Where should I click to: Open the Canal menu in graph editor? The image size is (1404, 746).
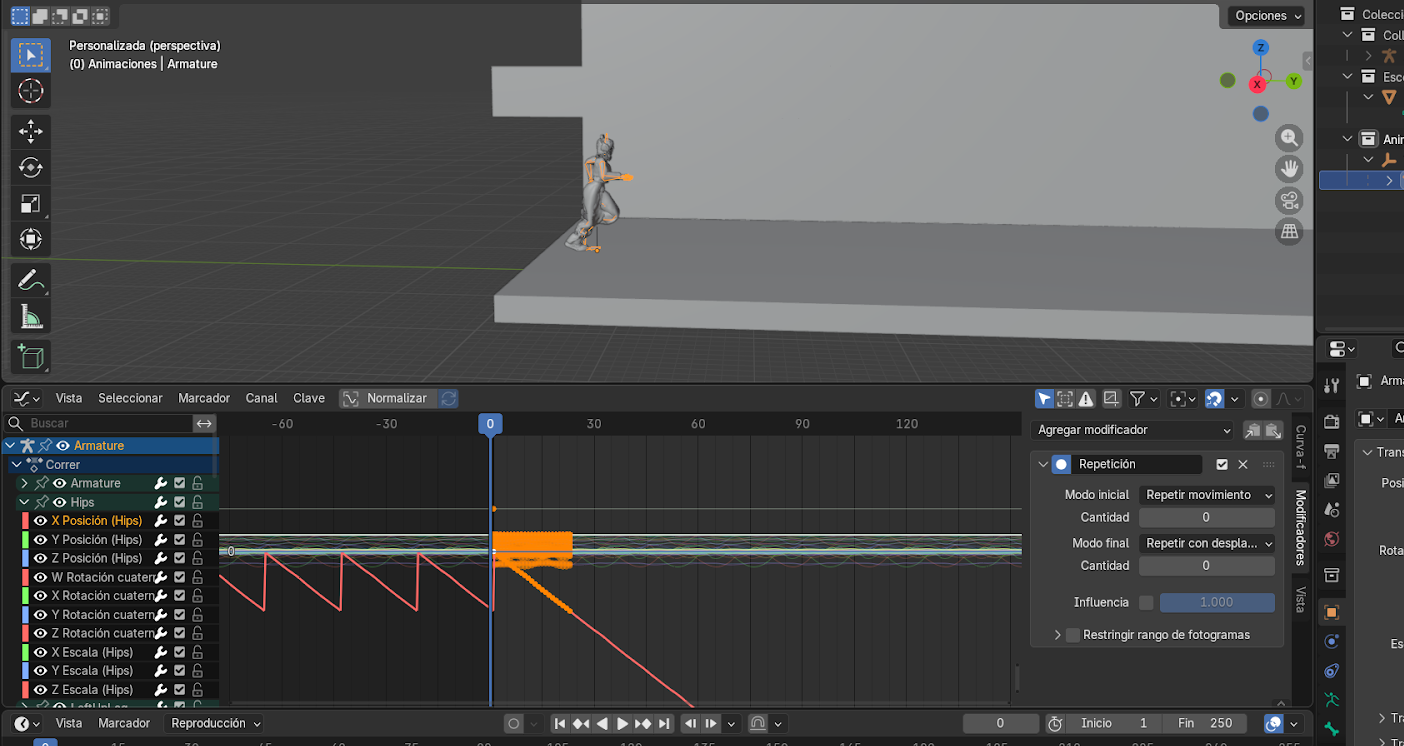261,398
